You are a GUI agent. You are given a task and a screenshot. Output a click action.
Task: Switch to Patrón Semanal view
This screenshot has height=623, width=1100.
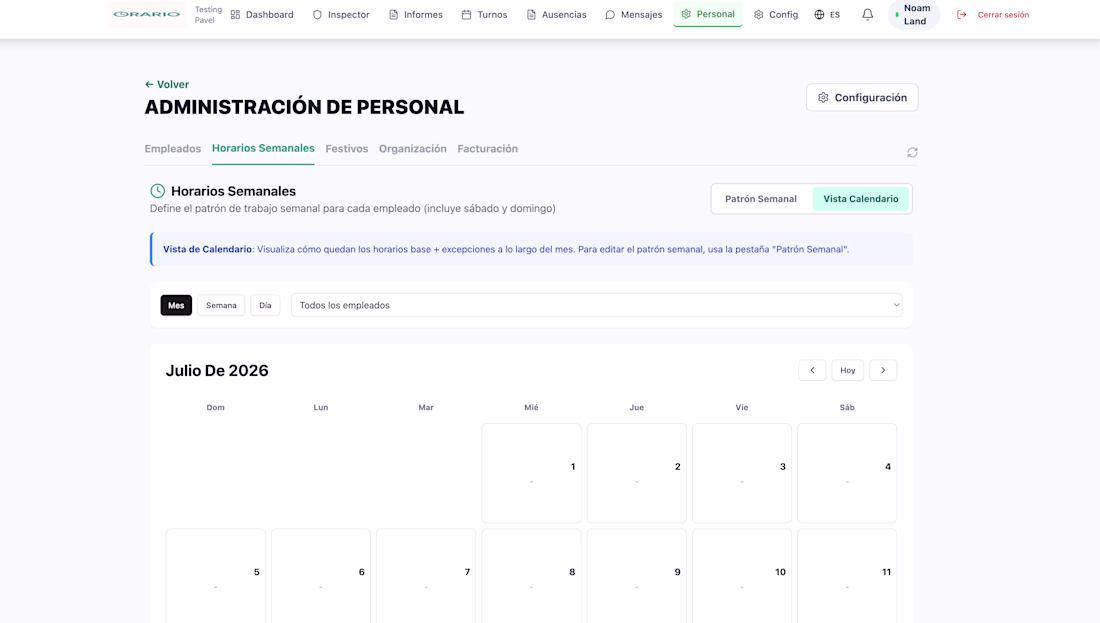(760, 199)
